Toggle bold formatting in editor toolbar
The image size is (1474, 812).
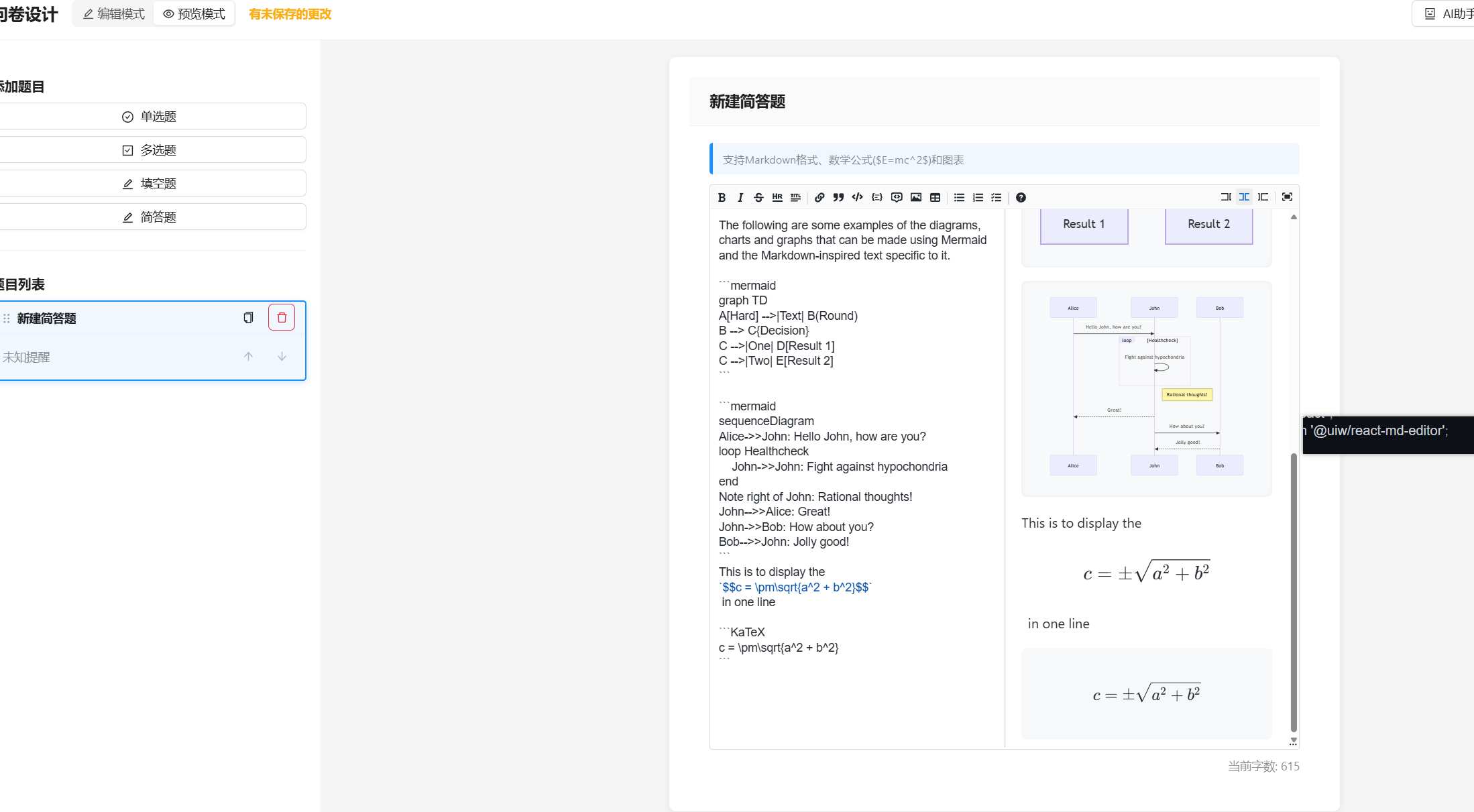[722, 197]
